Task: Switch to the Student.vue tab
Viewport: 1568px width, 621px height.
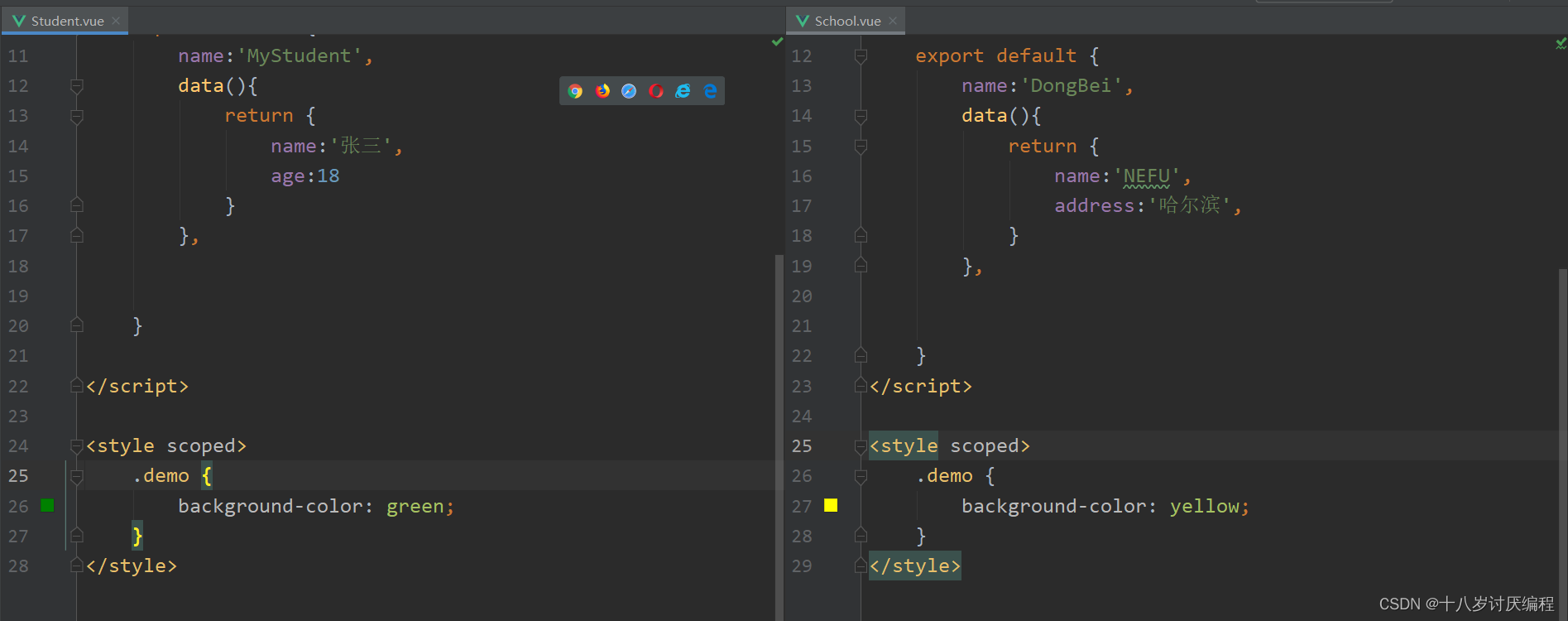Action: coord(65,21)
